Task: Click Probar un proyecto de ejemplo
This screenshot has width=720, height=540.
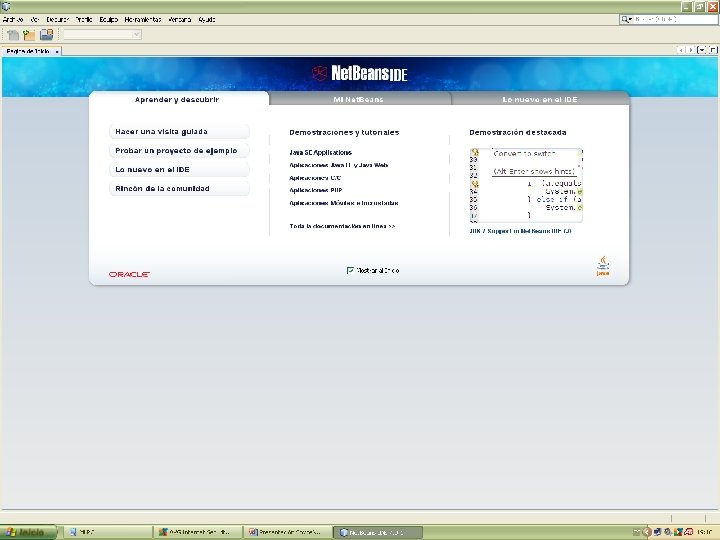Action: (179, 150)
